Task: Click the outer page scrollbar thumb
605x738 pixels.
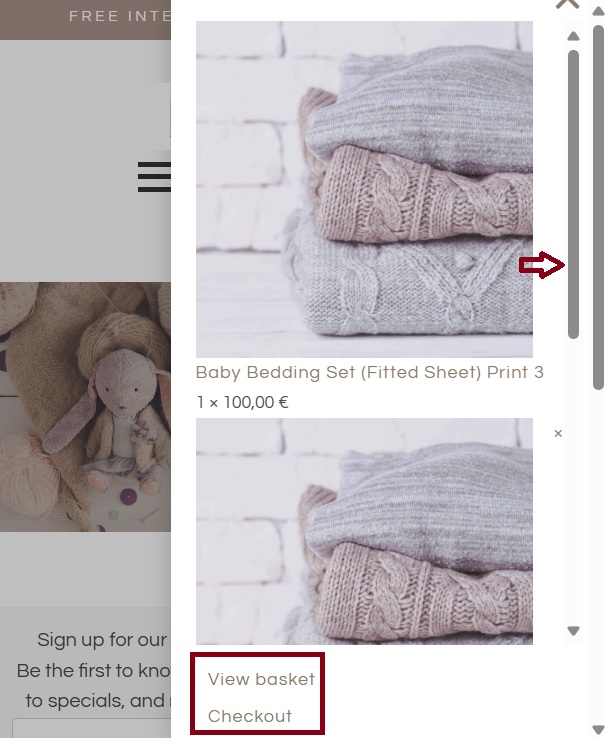Action: click(598, 207)
